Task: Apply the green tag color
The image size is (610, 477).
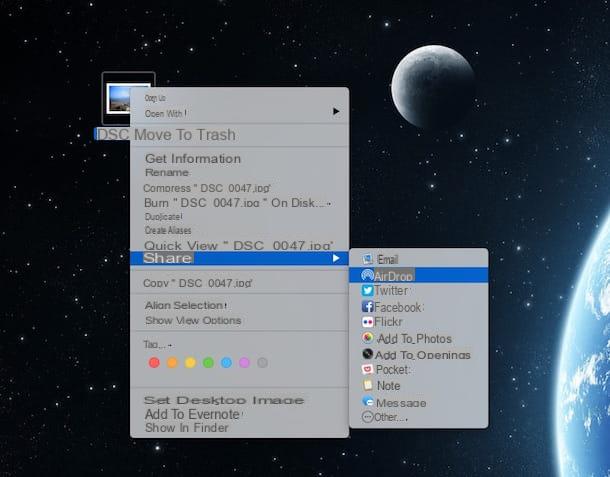Action: click(x=208, y=363)
